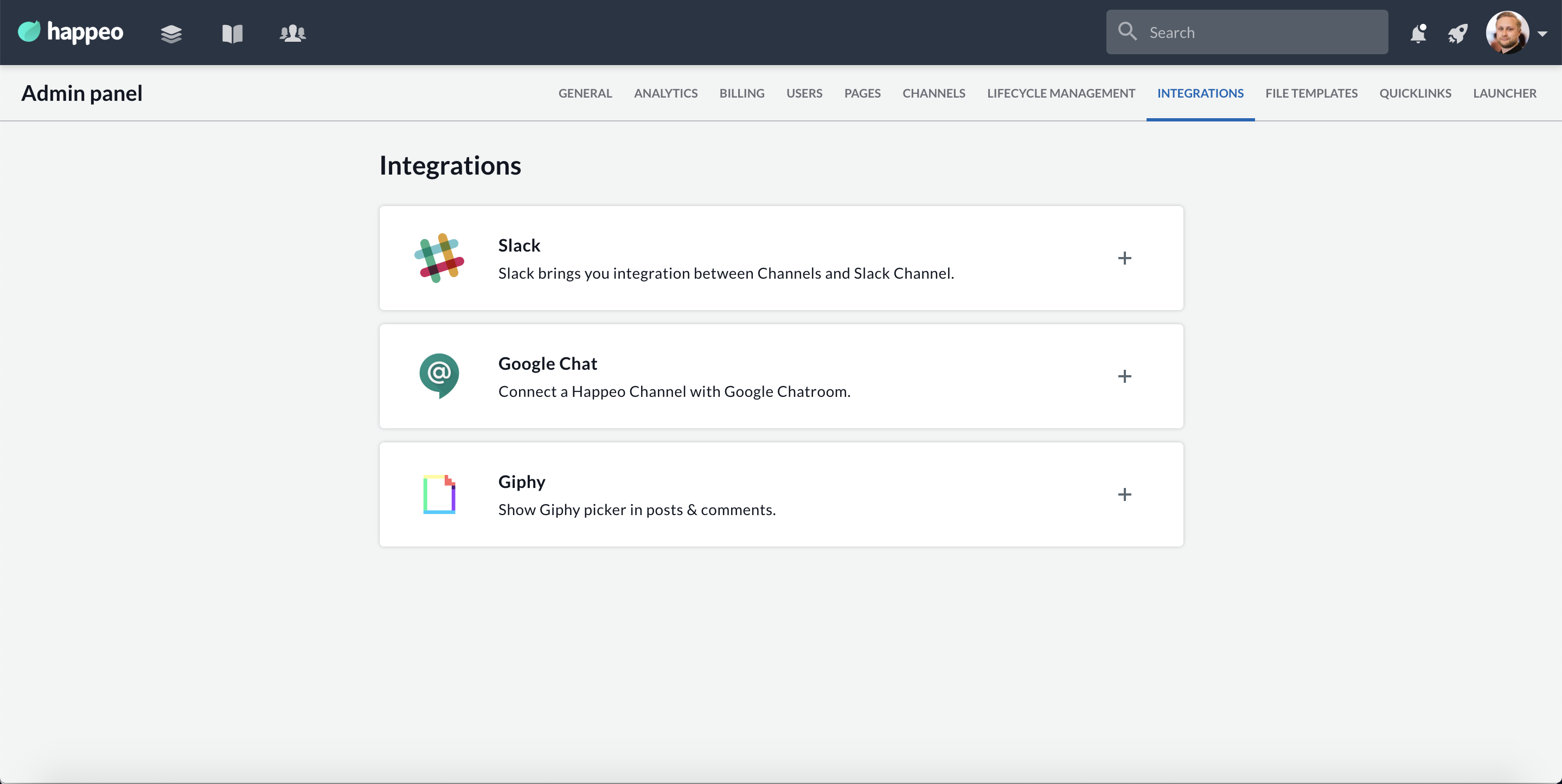Click the Google Chat logo icon
Image resolution: width=1562 pixels, height=784 pixels.
click(x=439, y=376)
